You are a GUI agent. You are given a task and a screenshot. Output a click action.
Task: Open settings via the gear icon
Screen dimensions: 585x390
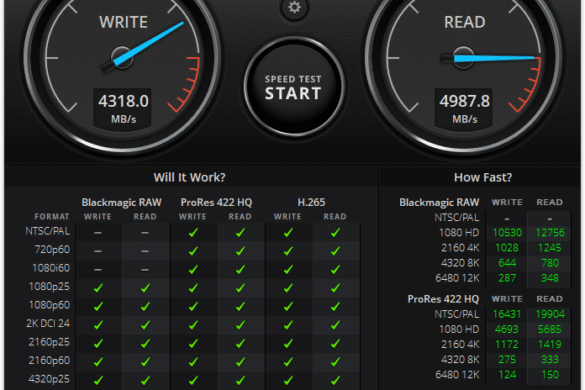tap(294, 7)
